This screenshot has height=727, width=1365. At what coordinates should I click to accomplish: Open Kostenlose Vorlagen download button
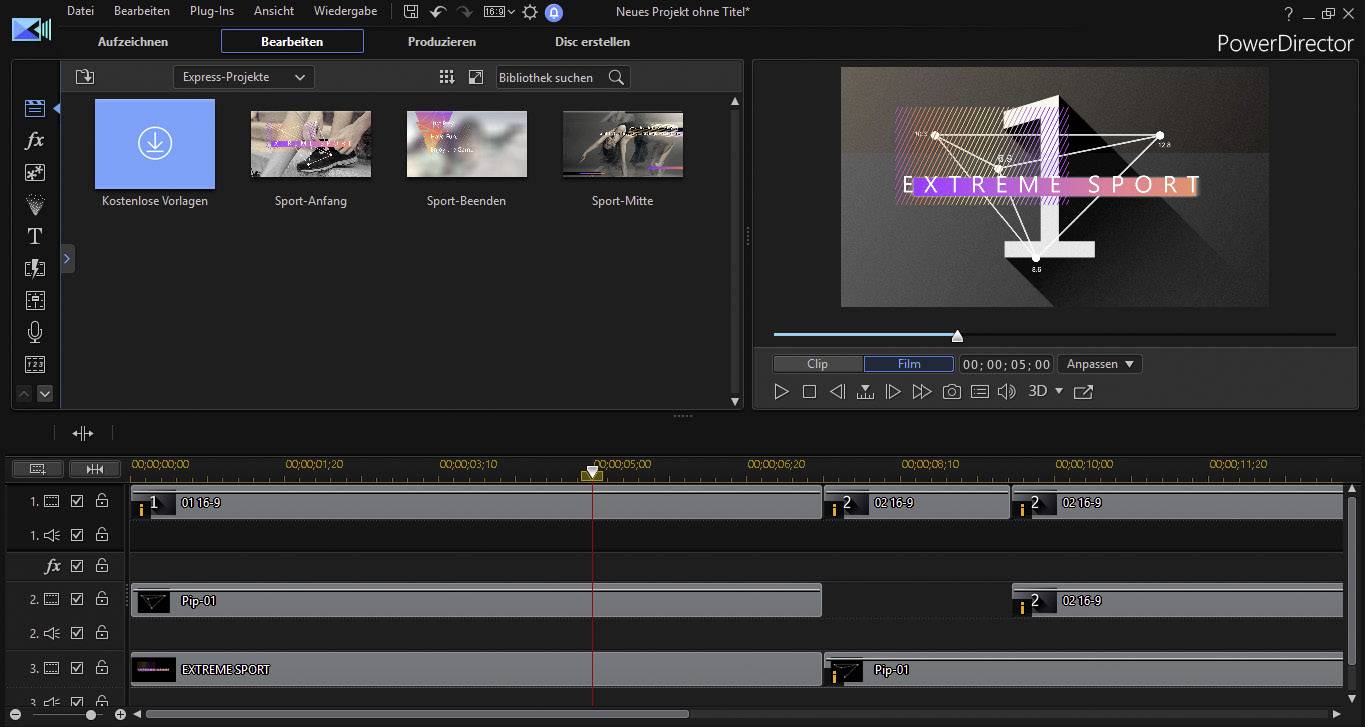(154, 143)
